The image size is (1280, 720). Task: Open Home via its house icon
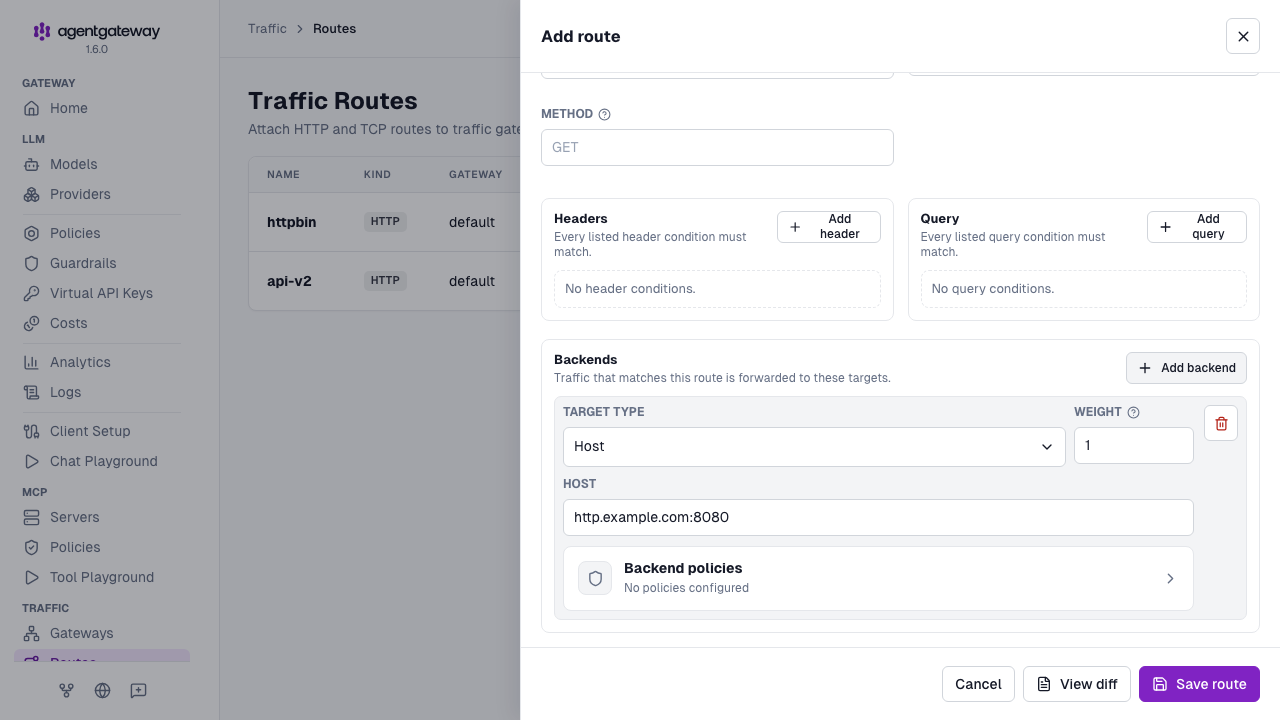tap(32, 108)
